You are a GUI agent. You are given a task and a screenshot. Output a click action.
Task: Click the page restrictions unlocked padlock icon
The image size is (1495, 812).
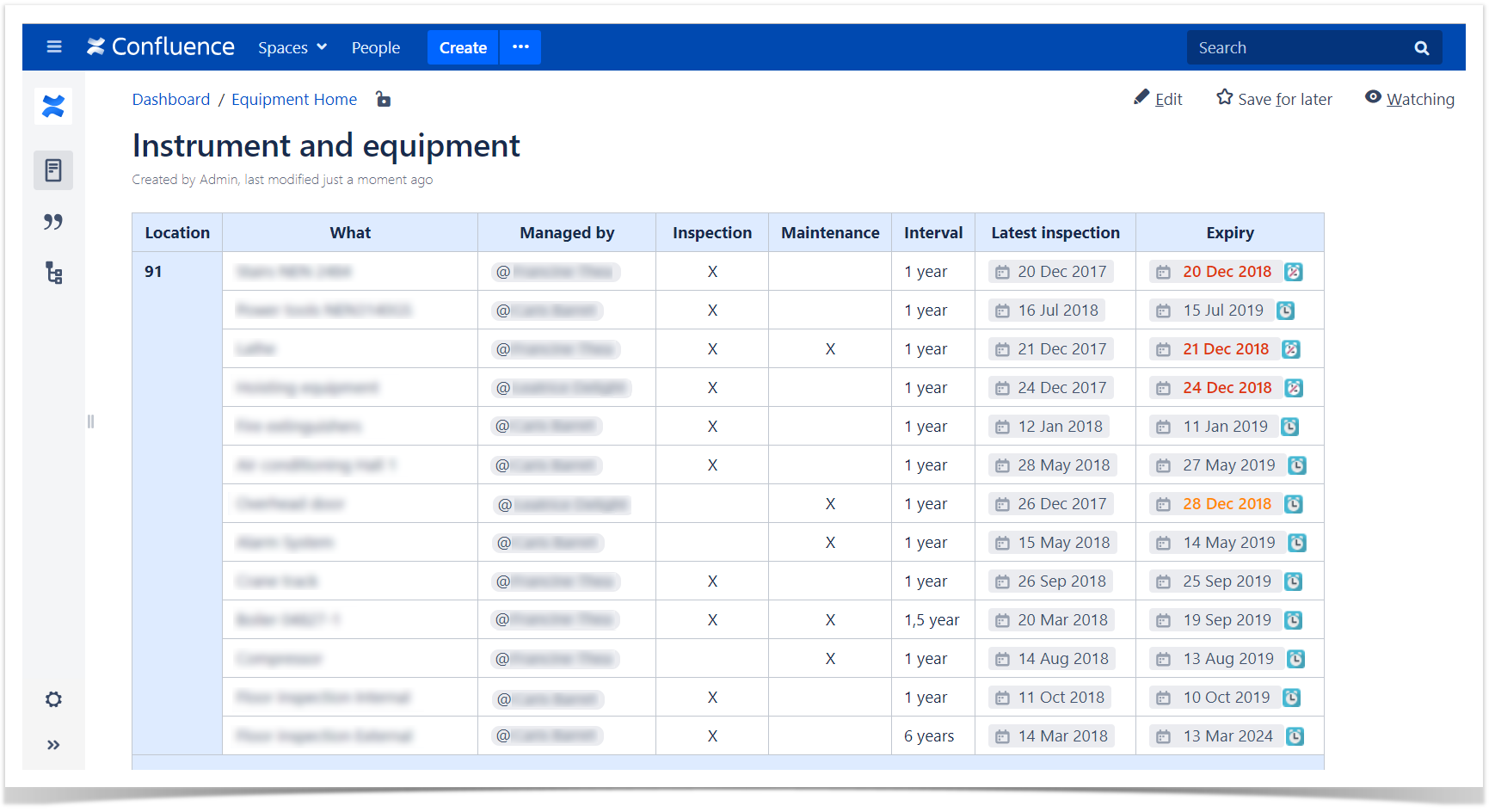[x=384, y=99]
